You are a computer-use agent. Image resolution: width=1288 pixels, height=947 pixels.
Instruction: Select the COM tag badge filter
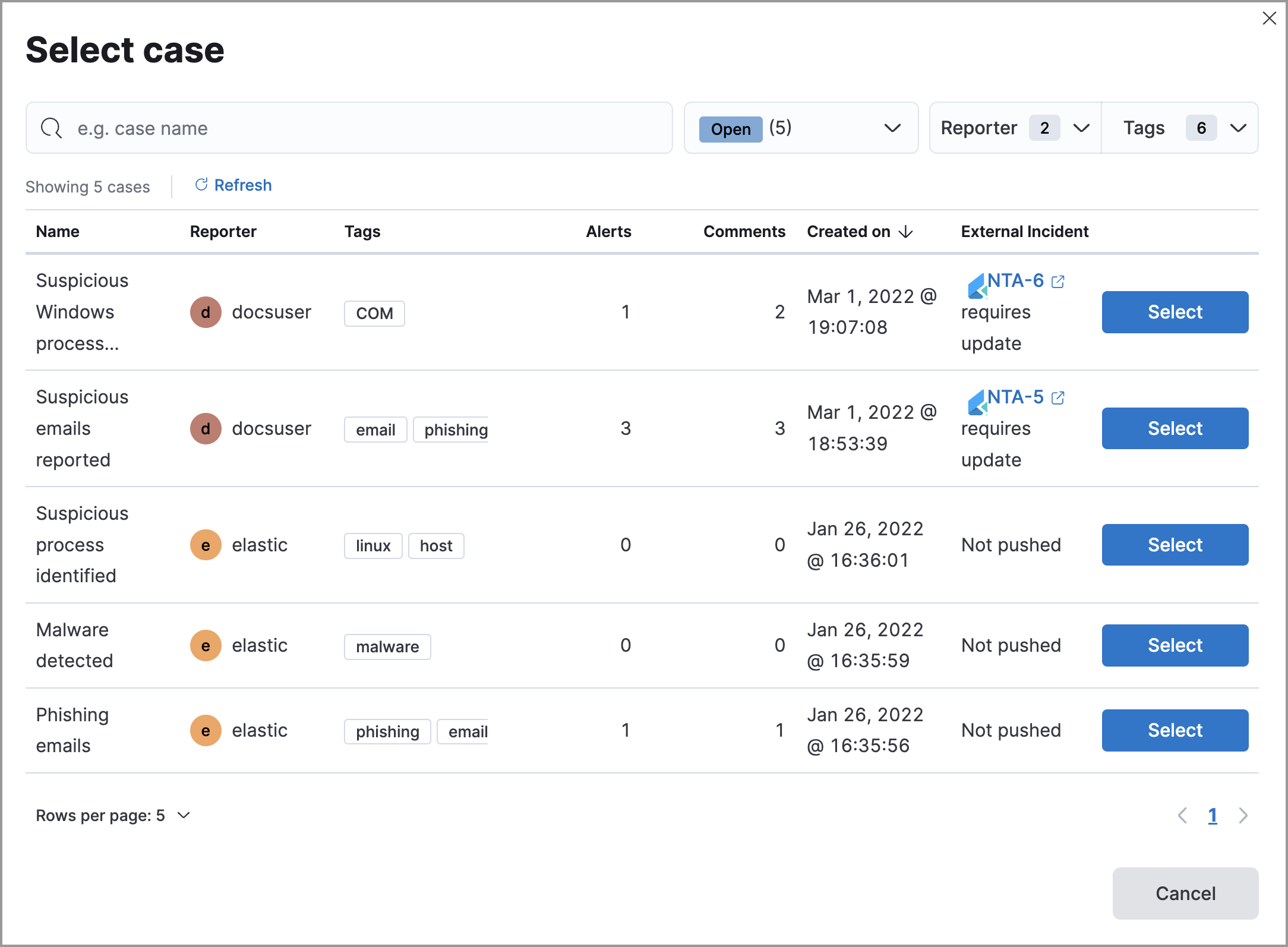[x=374, y=312]
